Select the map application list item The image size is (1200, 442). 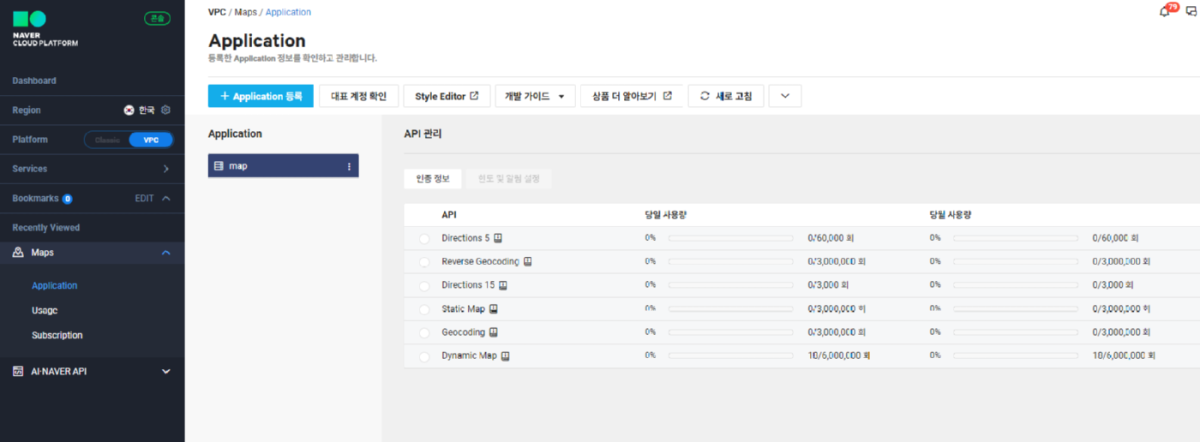tap(275, 166)
